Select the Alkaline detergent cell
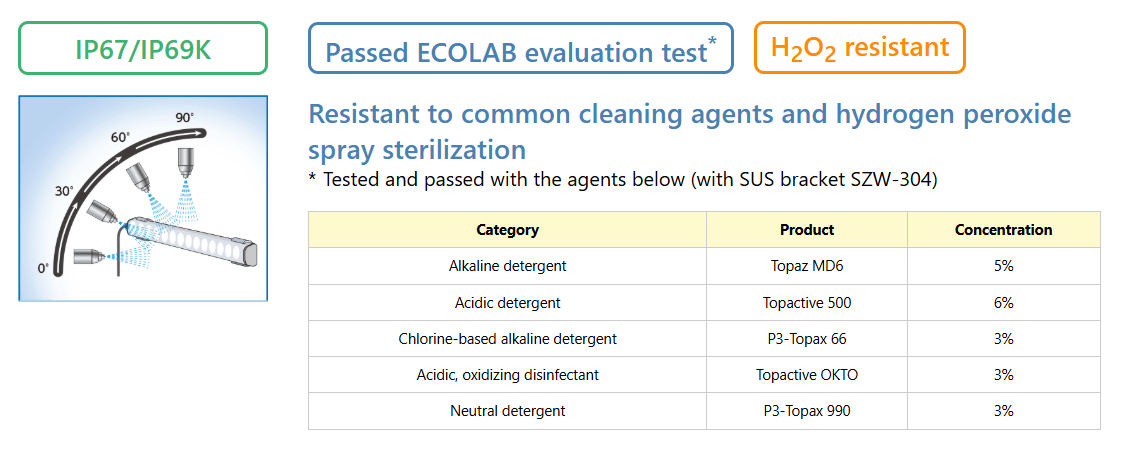 coord(507,266)
